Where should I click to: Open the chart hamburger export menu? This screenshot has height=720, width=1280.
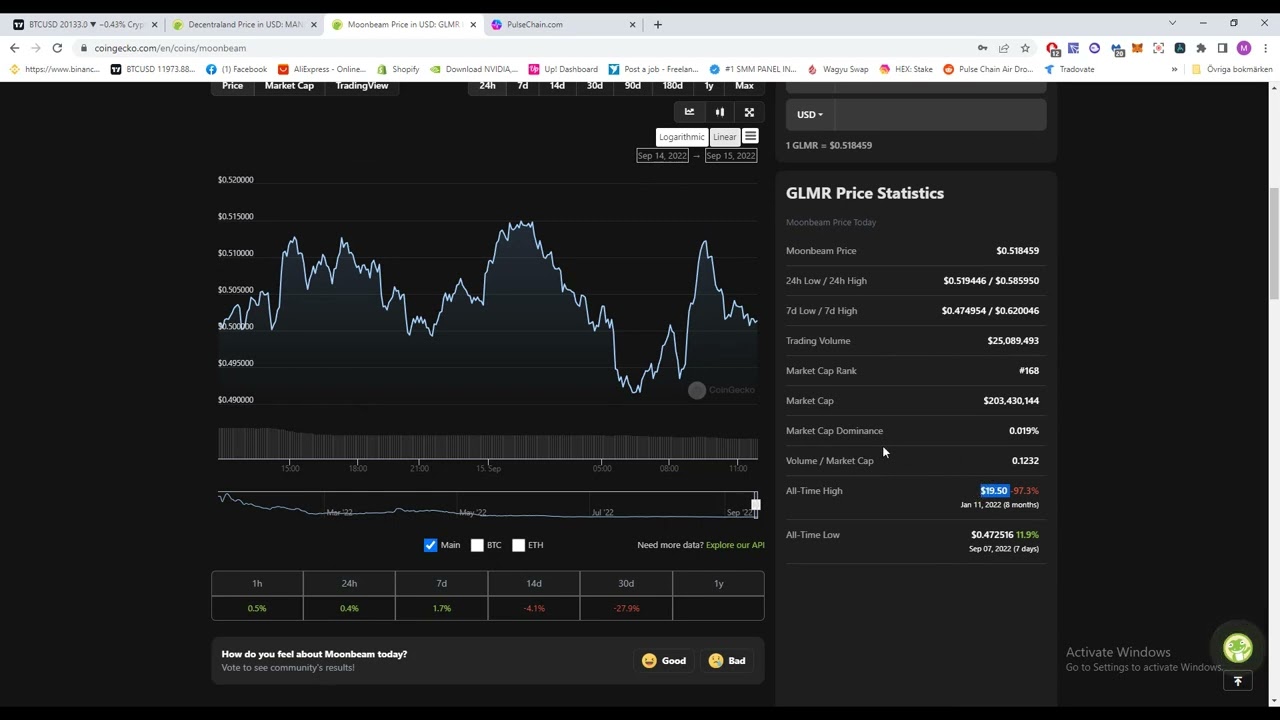[750, 136]
